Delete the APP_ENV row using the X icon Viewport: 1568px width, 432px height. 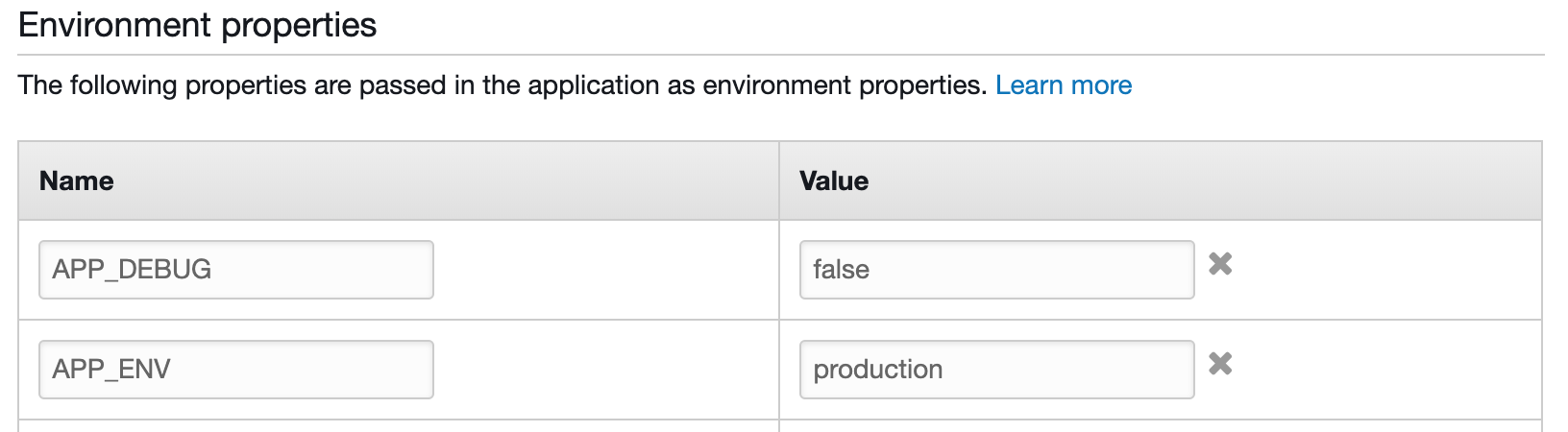click(x=1220, y=364)
